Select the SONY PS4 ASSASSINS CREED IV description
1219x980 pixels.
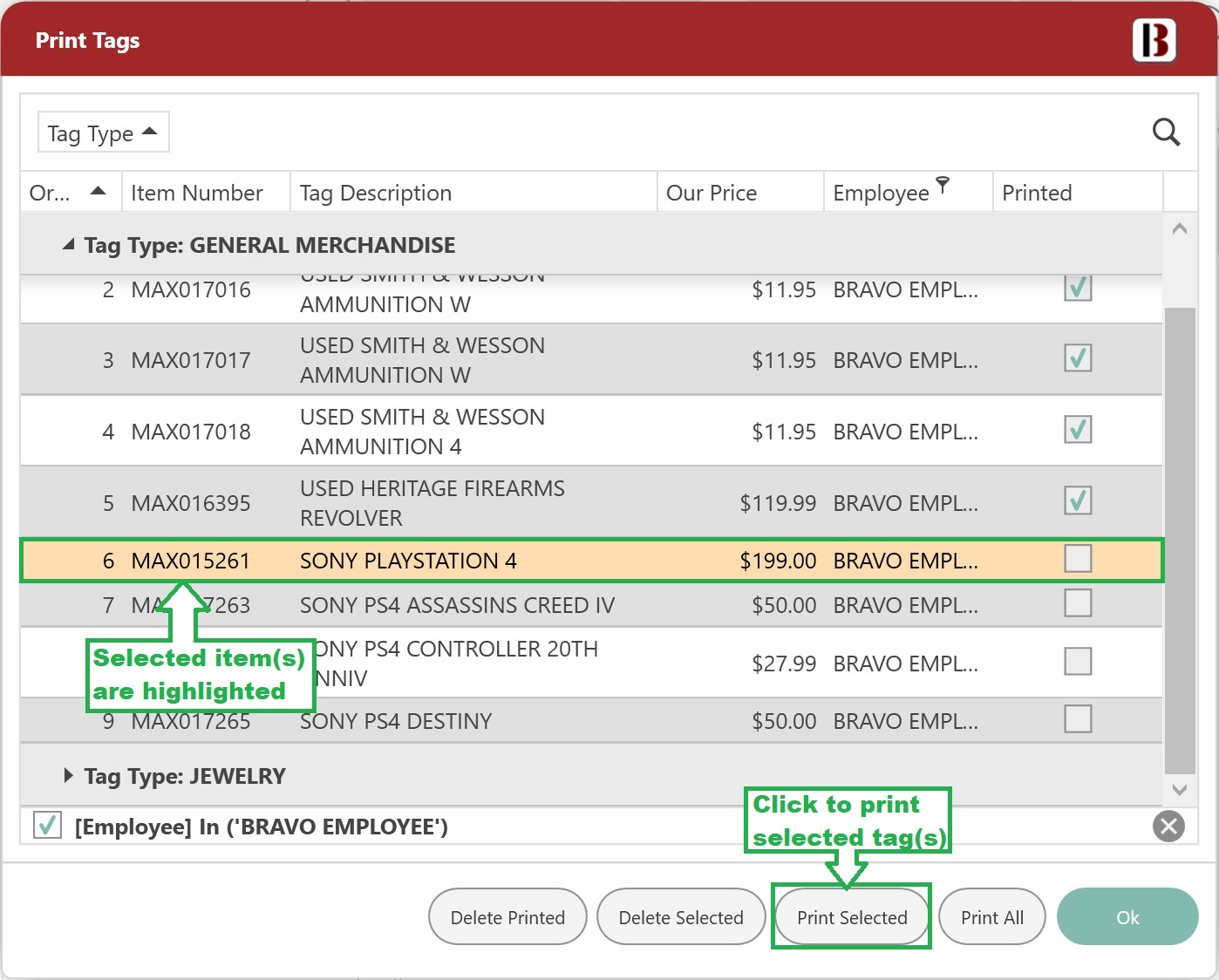458,605
